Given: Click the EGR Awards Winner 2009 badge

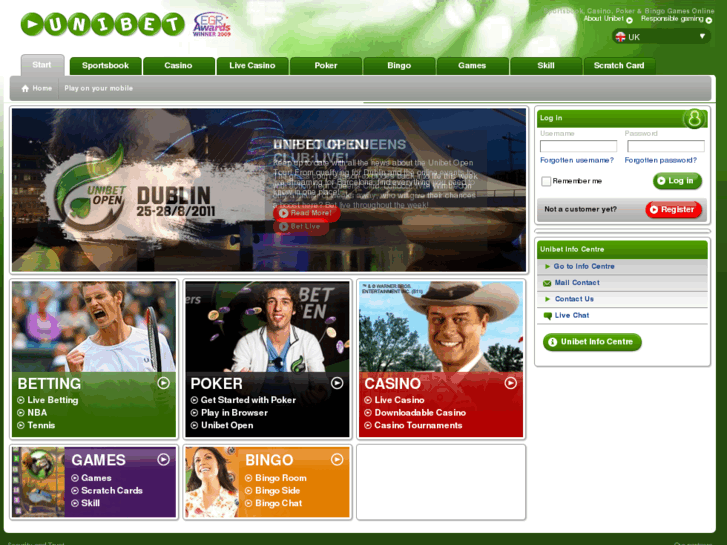Looking at the screenshot, I should [x=212, y=25].
